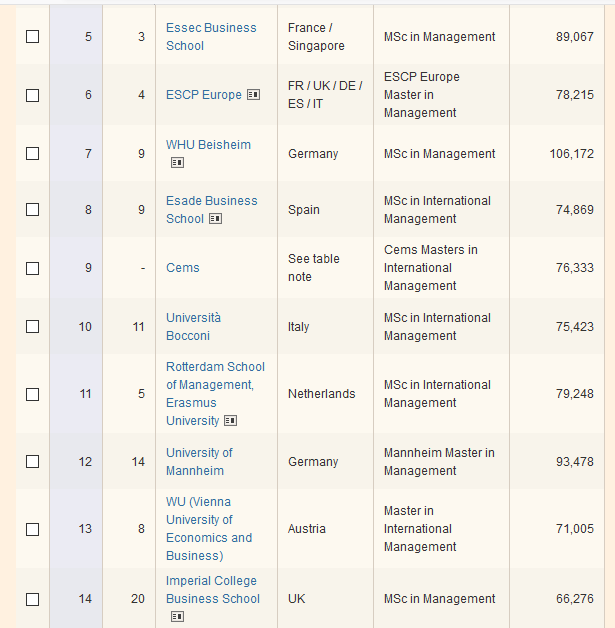Enable the University of Mannheim checkbox

tap(32, 461)
